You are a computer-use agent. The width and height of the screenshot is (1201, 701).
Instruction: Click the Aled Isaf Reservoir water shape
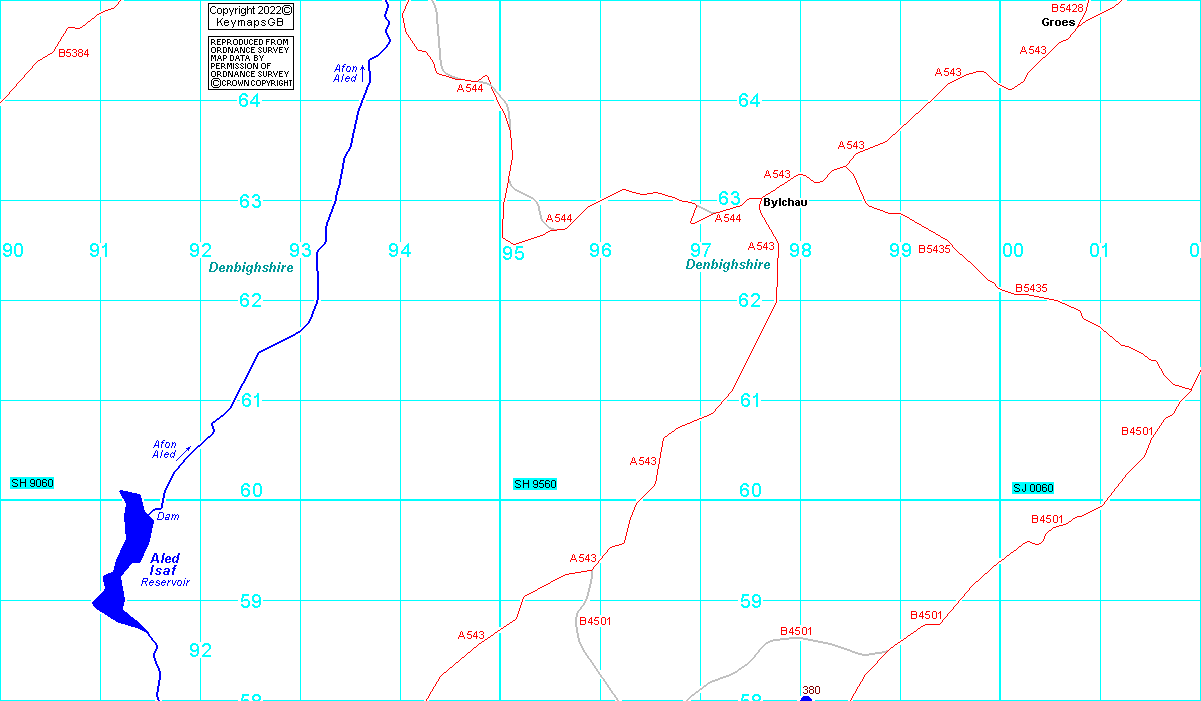(x=124, y=560)
